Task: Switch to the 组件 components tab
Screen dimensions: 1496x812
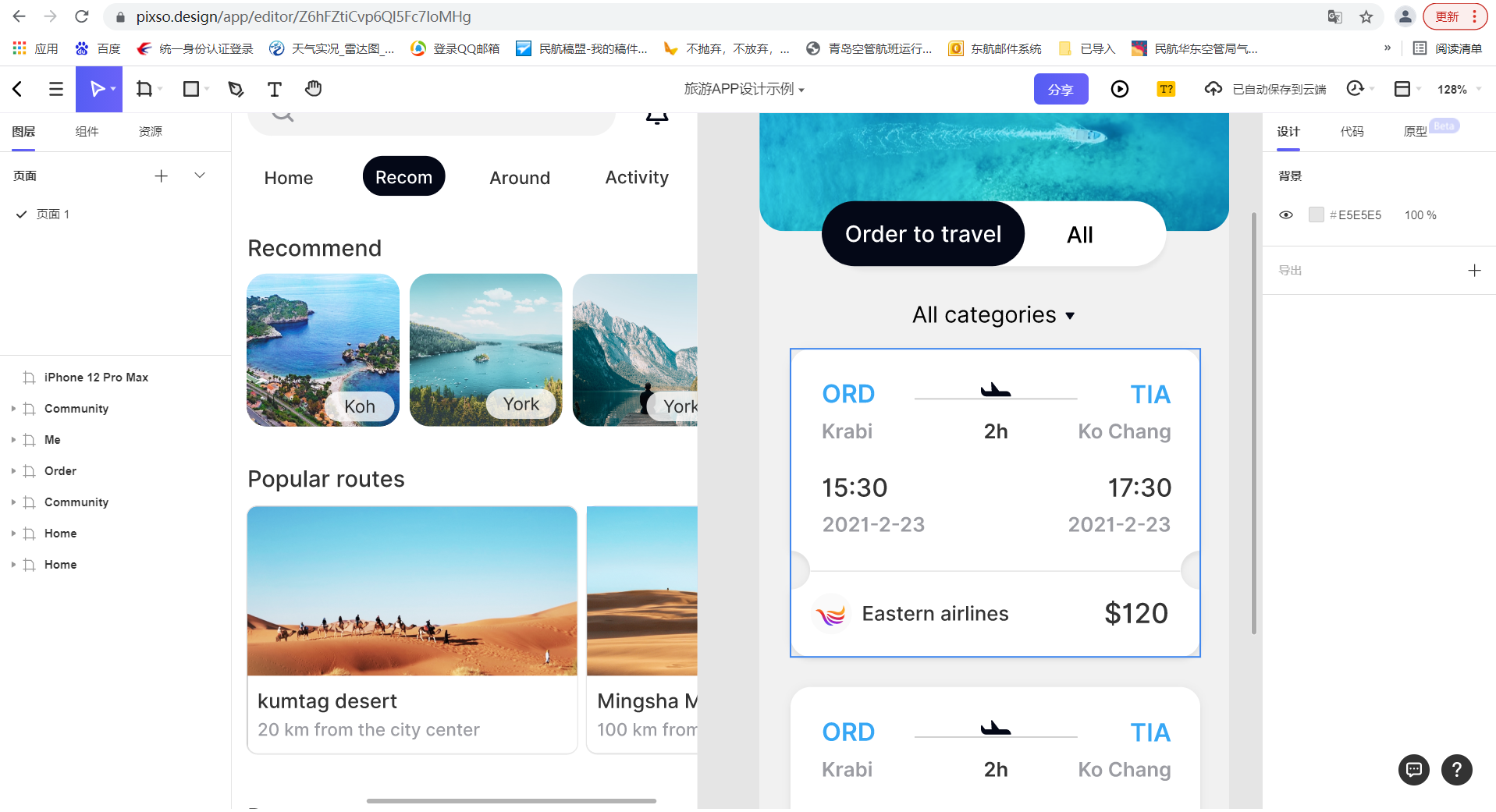Action: point(87,131)
